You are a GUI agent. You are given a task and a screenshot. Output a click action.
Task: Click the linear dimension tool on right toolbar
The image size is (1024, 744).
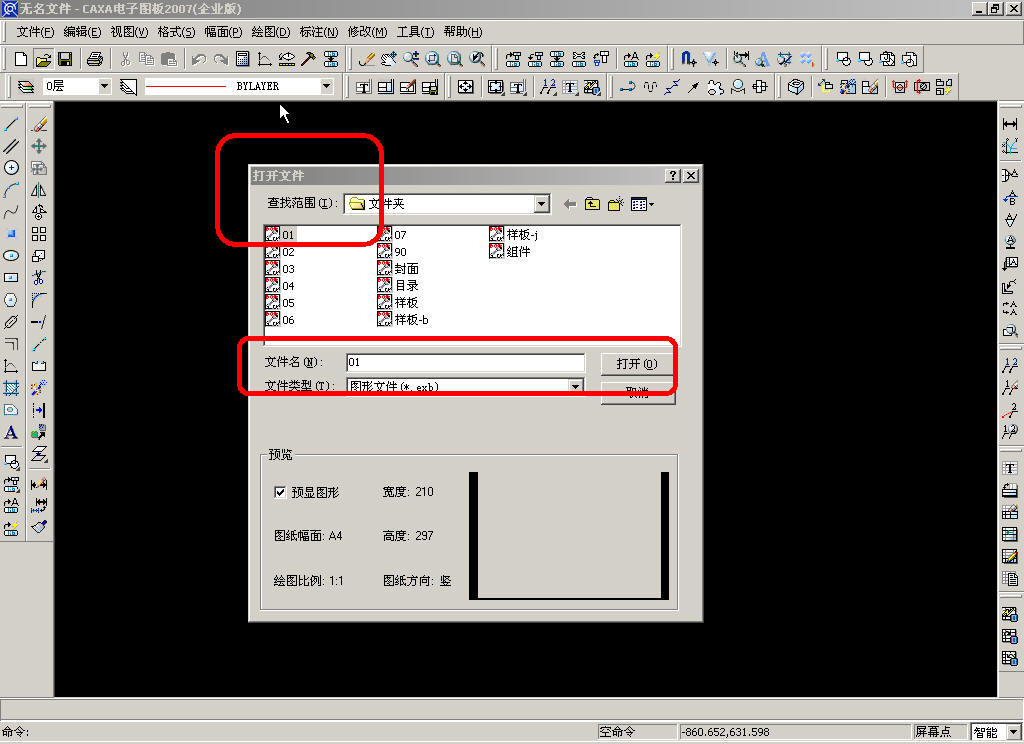(1010, 124)
